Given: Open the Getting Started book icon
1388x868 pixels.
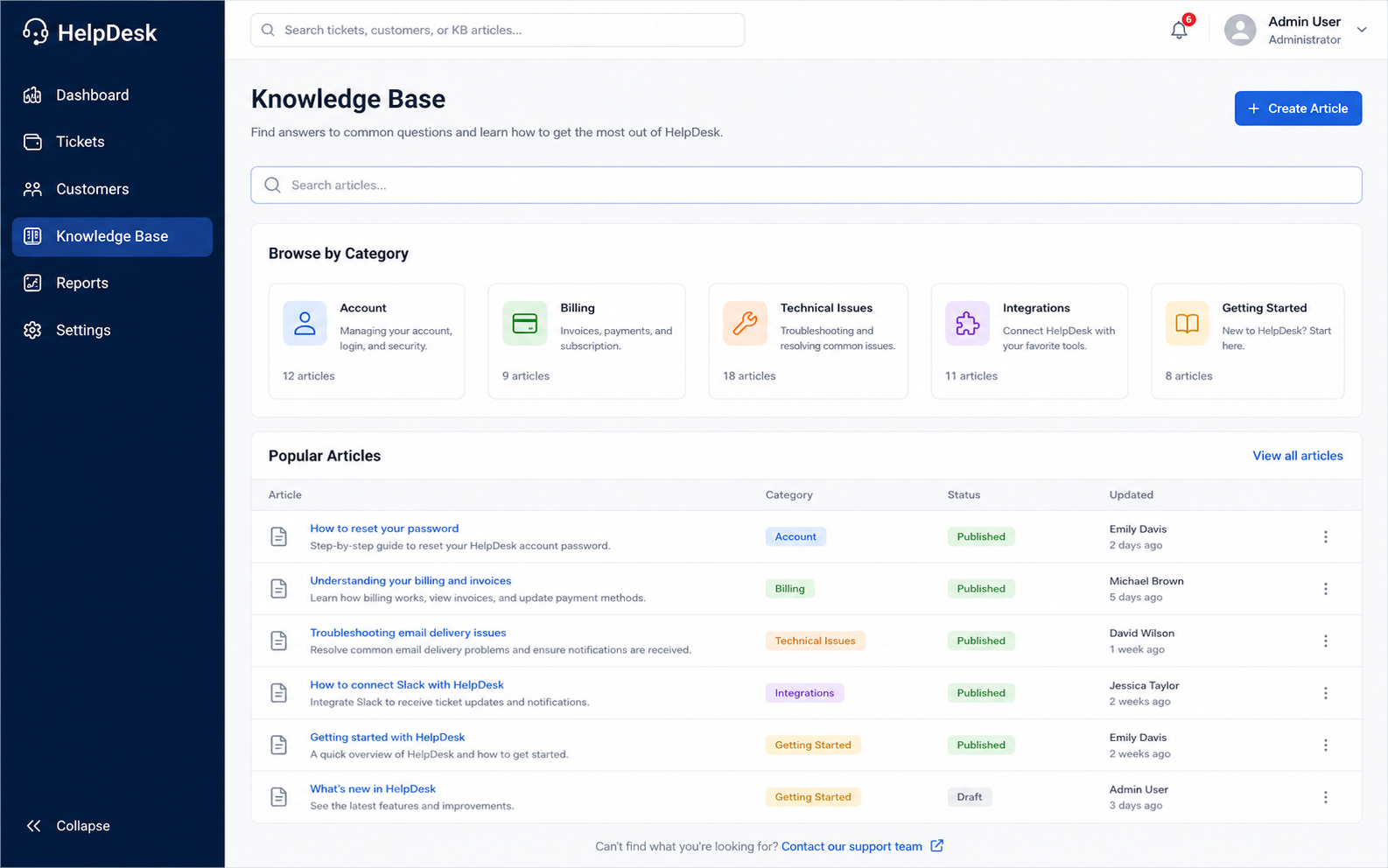Looking at the screenshot, I should 1187,323.
